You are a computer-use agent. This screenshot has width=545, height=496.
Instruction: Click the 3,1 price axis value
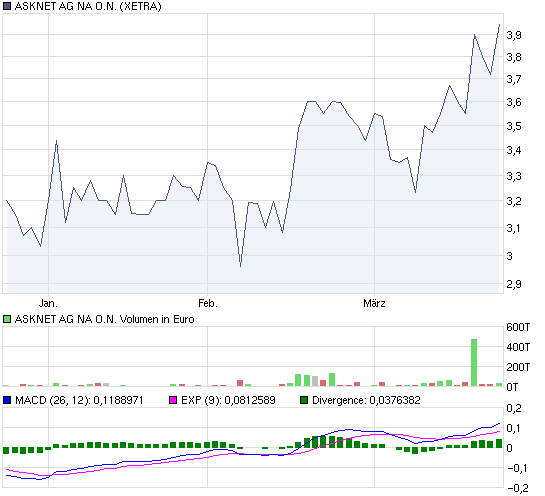tap(514, 228)
